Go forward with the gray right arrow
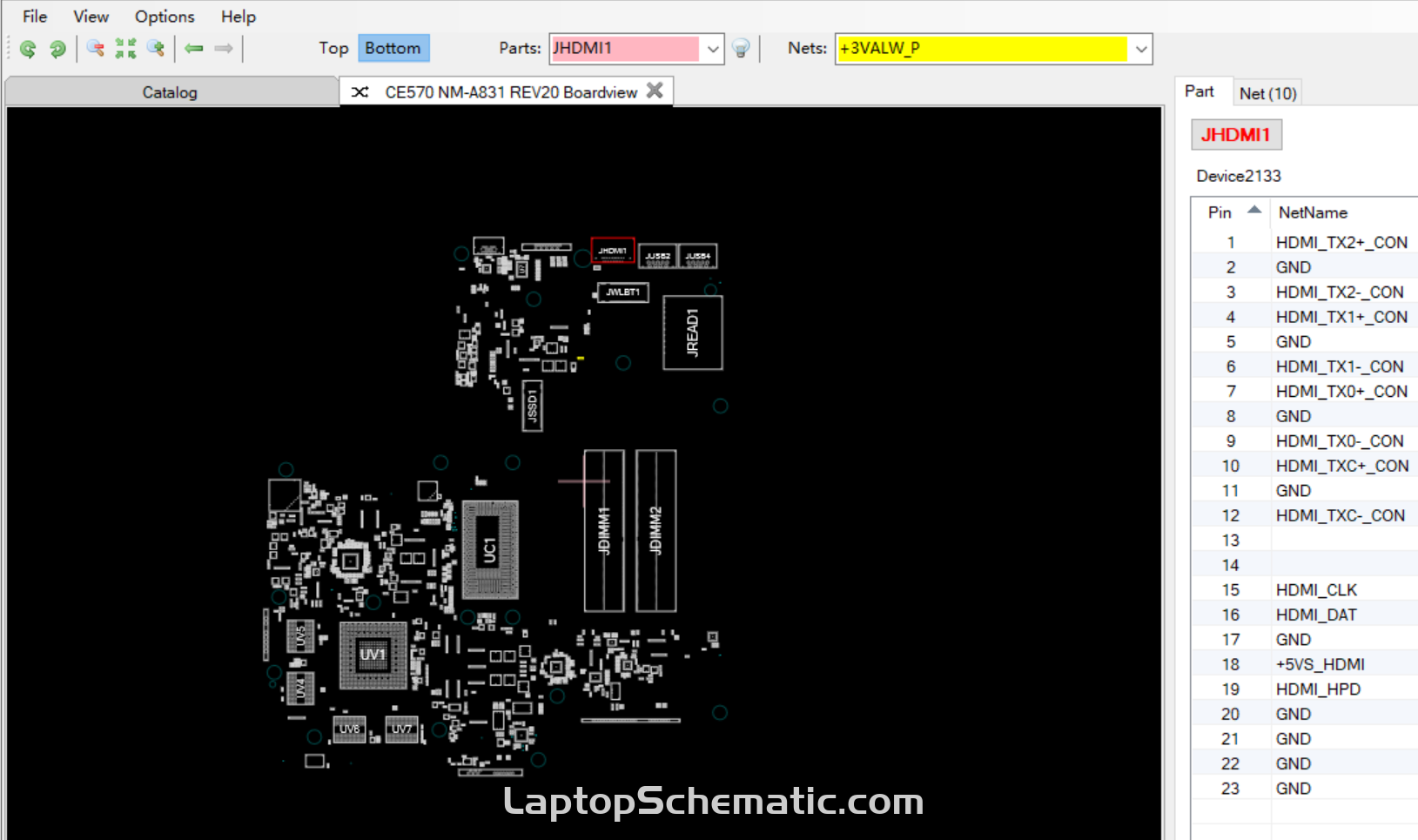1418x840 pixels. [x=224, y=49]
